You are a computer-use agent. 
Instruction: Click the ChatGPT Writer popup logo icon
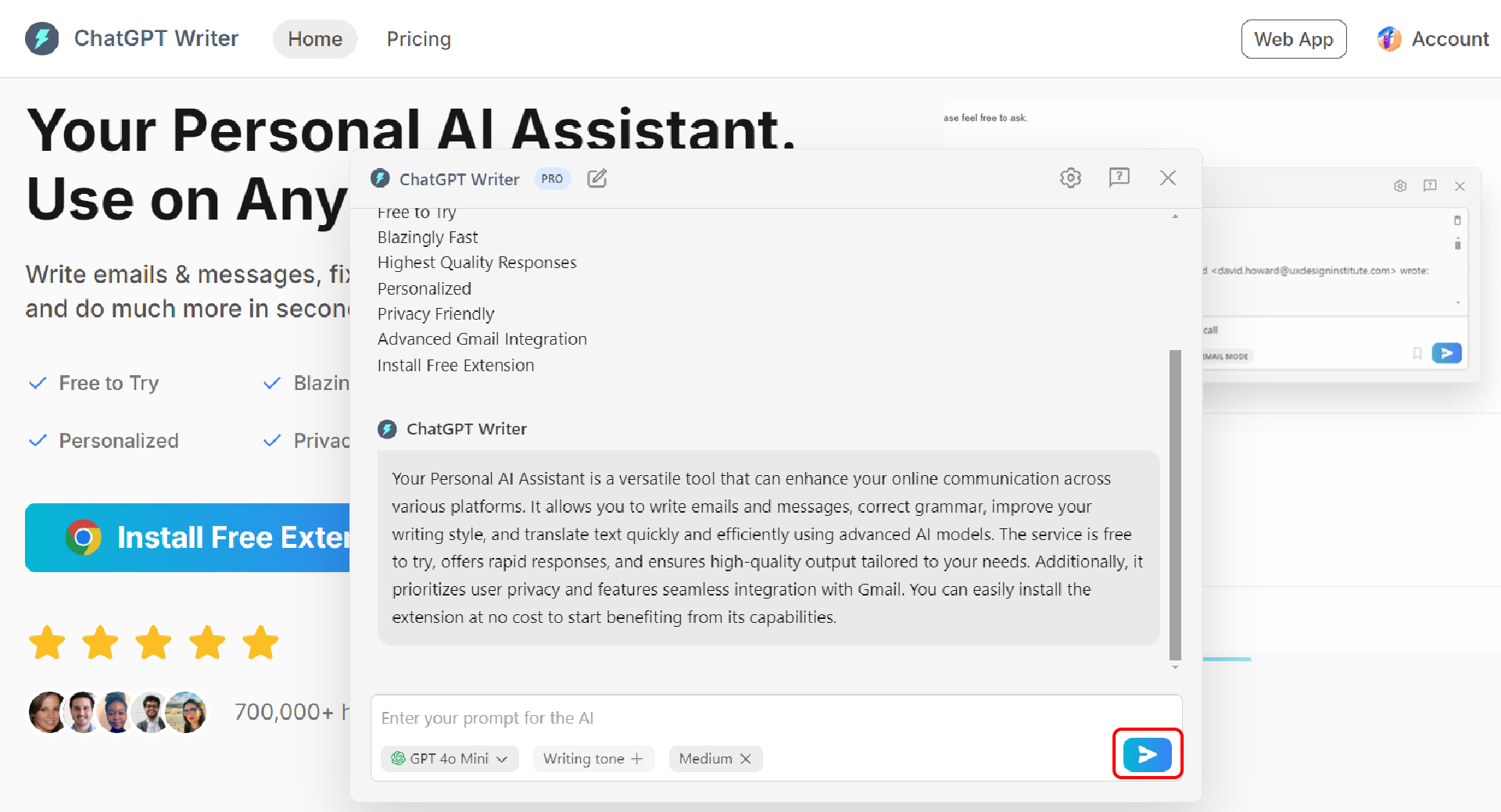pyautogui.click(x=381, y=178)
